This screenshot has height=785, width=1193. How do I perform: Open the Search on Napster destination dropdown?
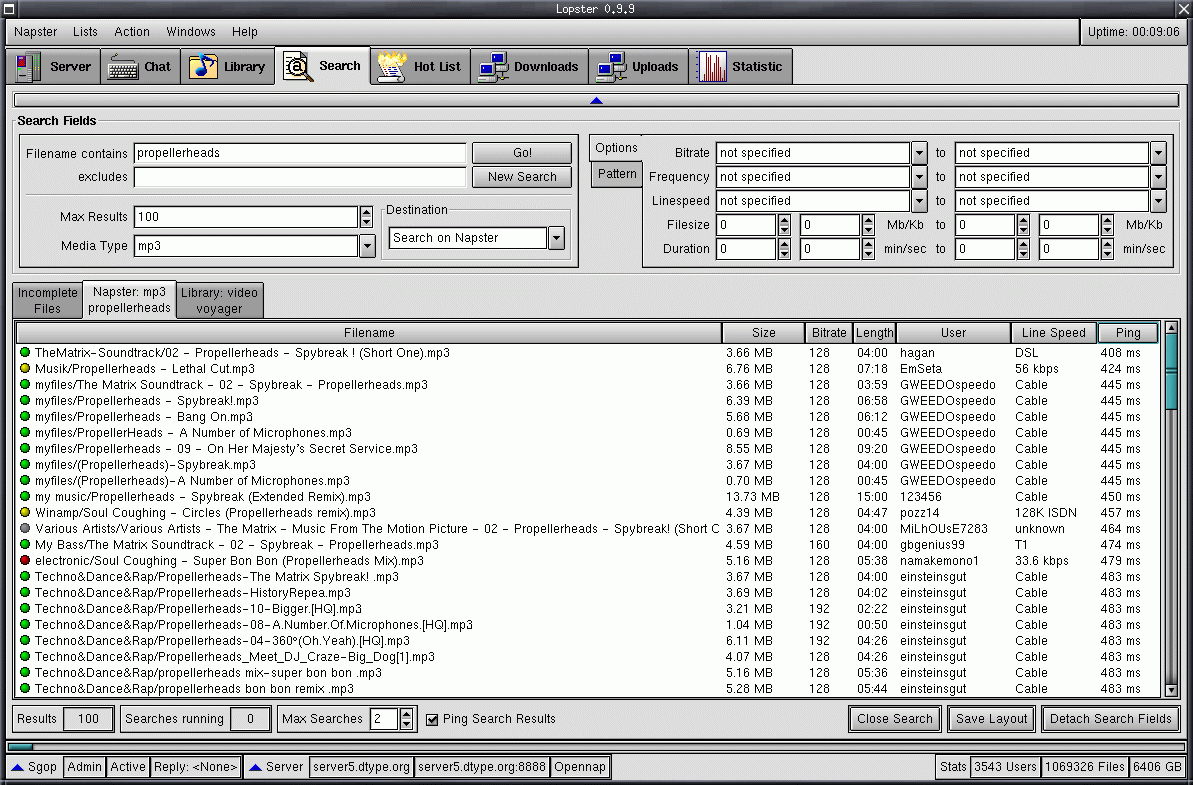[x=556, y=238]
